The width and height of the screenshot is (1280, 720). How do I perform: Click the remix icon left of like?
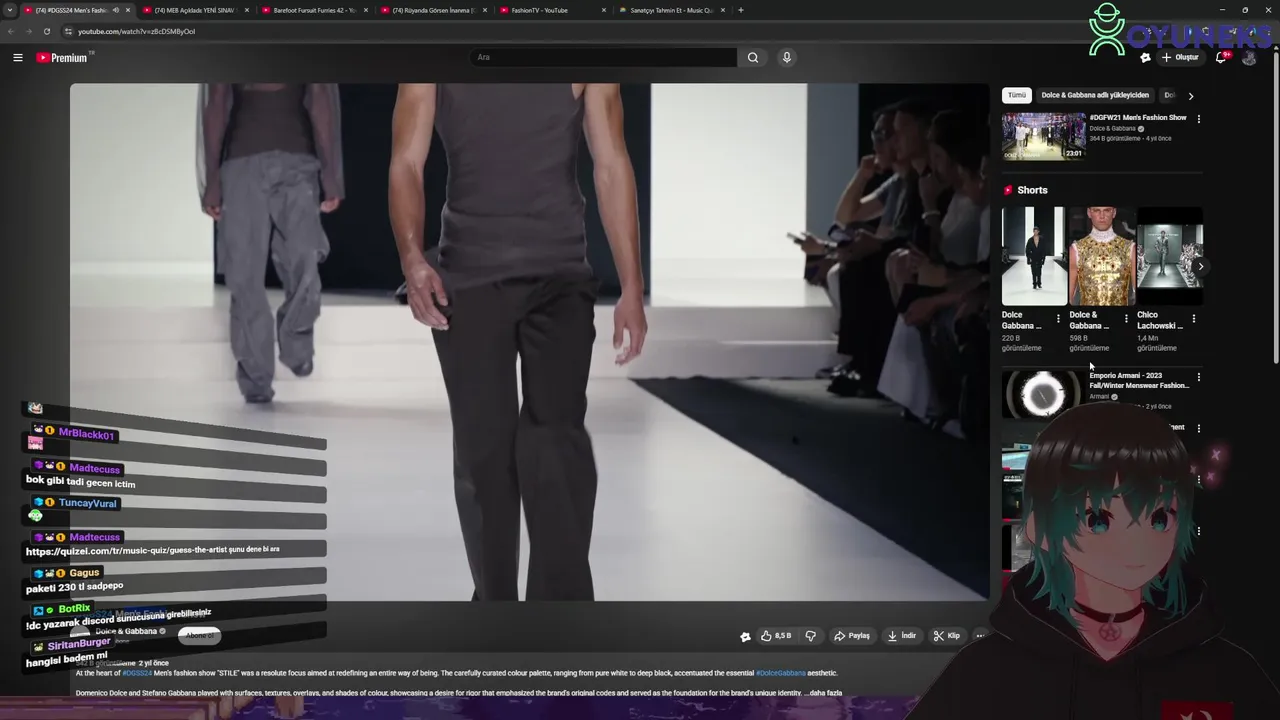click(x=745, y=636)
